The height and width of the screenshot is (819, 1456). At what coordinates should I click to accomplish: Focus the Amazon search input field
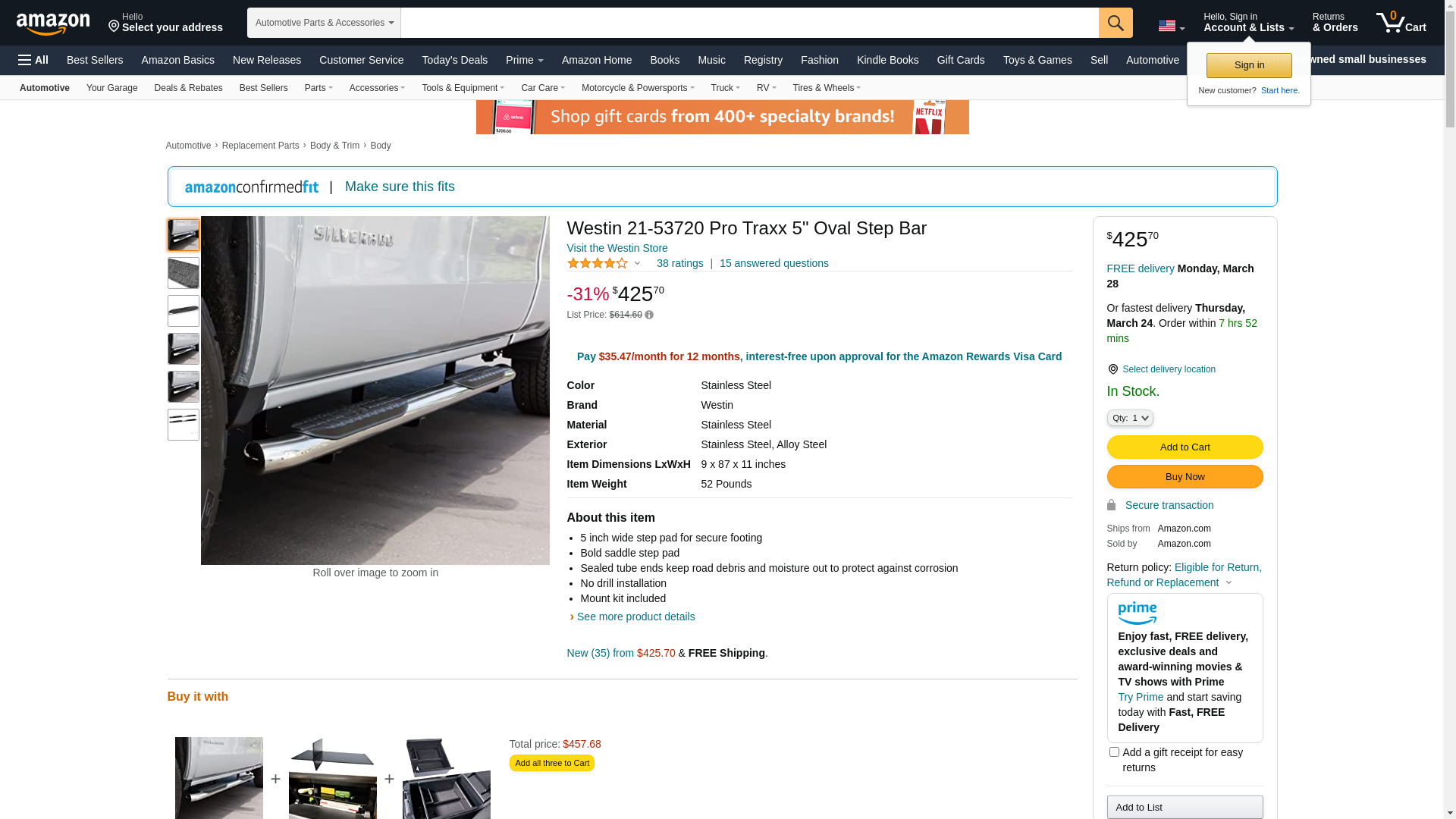coord(749,23)
